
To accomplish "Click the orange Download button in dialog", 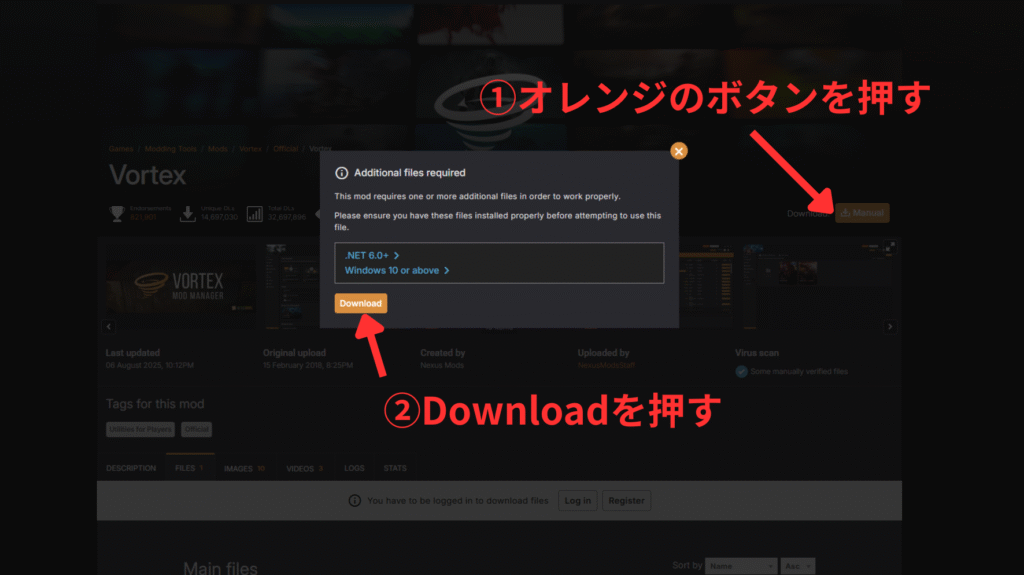I will click(x=360, y=303).
